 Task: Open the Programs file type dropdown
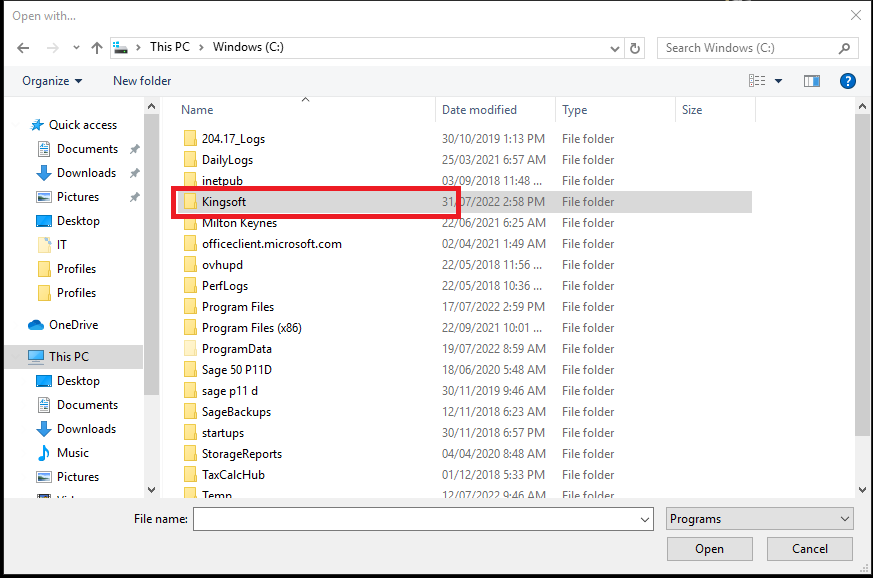tap(759, 519)
